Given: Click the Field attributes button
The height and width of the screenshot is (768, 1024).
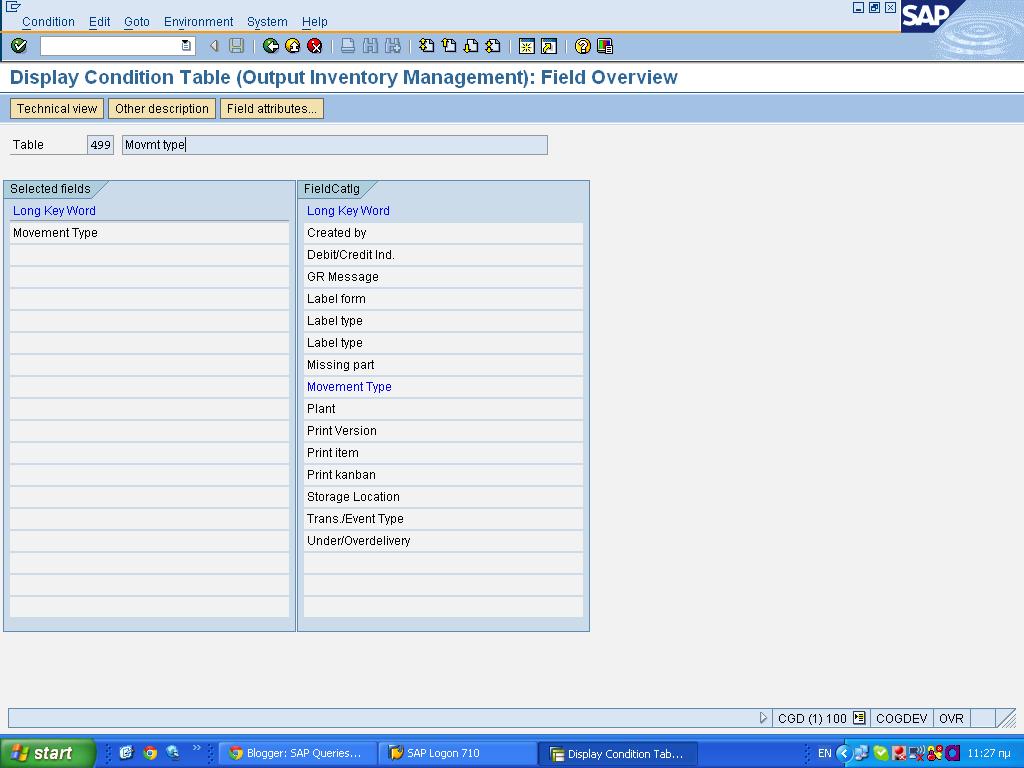Looking at the screenshot, I should pos(272,108).
